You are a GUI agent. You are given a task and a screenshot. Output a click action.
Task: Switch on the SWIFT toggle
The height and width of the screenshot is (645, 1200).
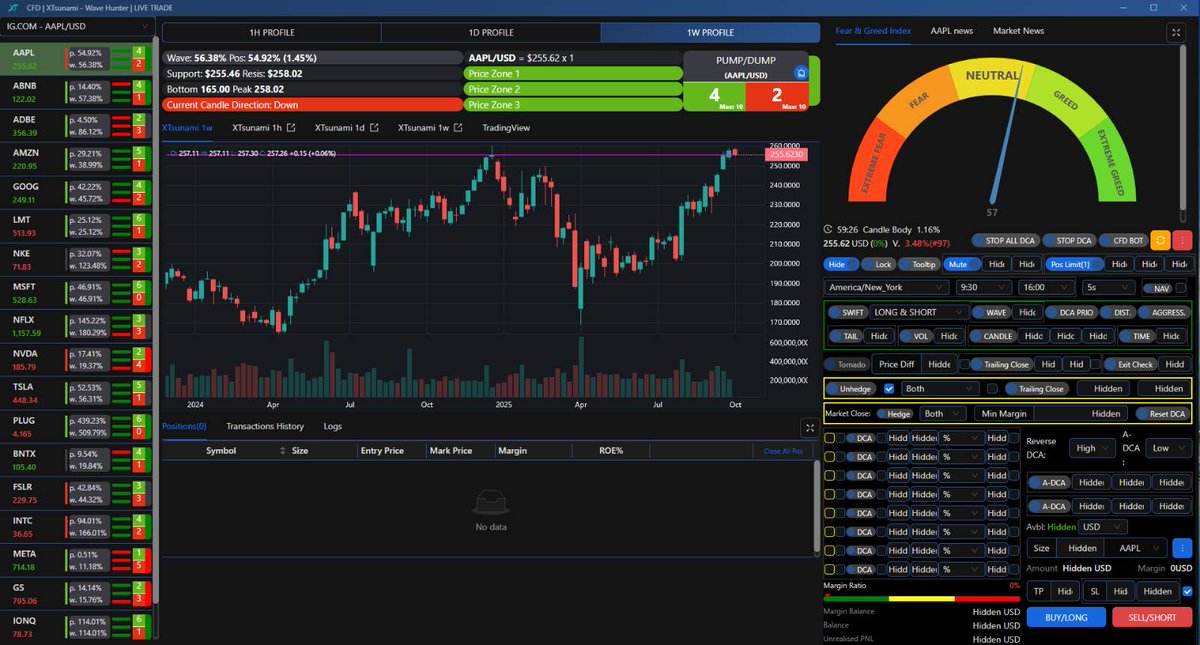pos(847,312)
